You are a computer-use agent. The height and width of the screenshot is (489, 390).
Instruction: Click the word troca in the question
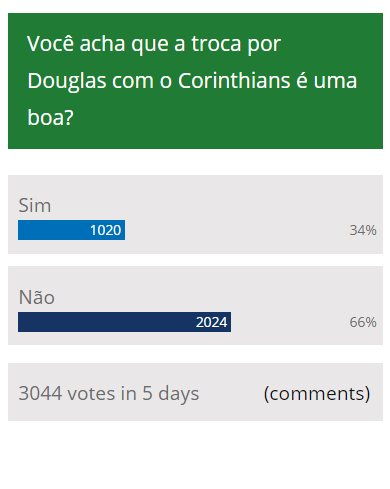[216, 44]
